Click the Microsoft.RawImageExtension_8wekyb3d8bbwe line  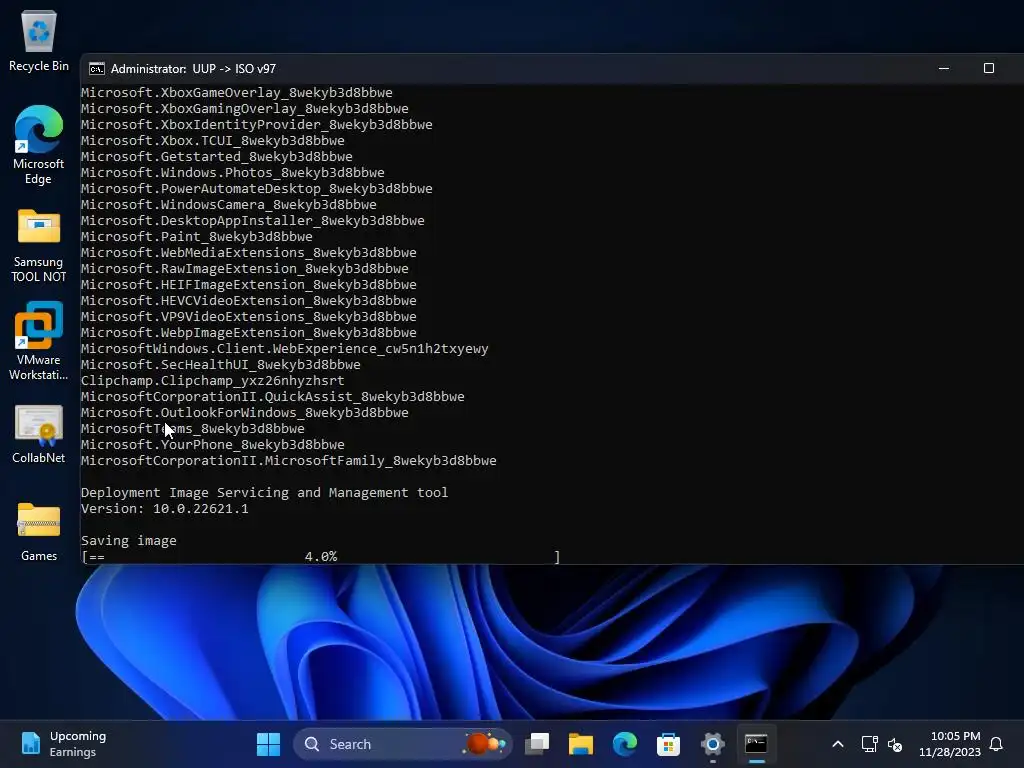click(244, 268)
